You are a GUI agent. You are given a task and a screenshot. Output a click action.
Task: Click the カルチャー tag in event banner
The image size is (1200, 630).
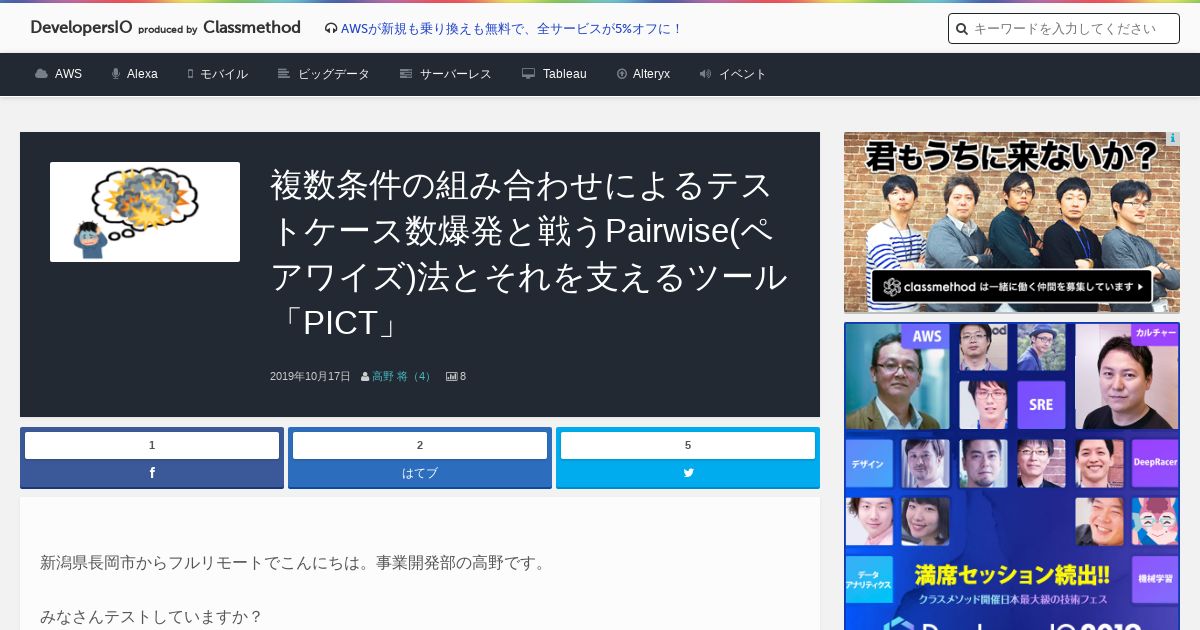pyautogui.click(x=1156, y=336)
